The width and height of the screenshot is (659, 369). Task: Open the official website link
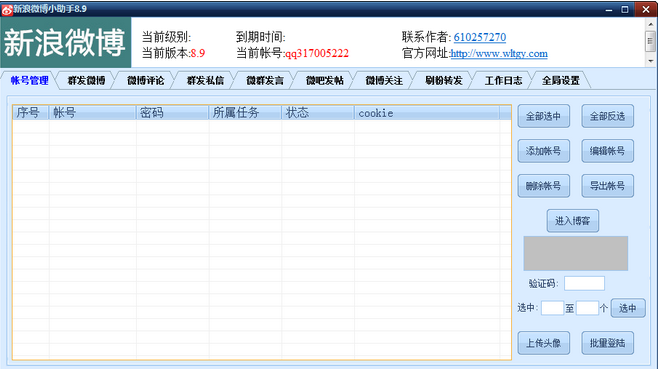[x=499, y=54]
